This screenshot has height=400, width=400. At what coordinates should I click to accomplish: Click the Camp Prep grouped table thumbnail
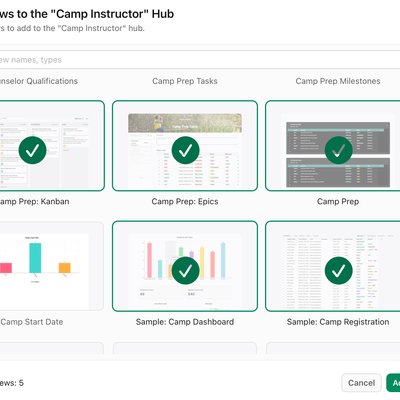[333, 146]
